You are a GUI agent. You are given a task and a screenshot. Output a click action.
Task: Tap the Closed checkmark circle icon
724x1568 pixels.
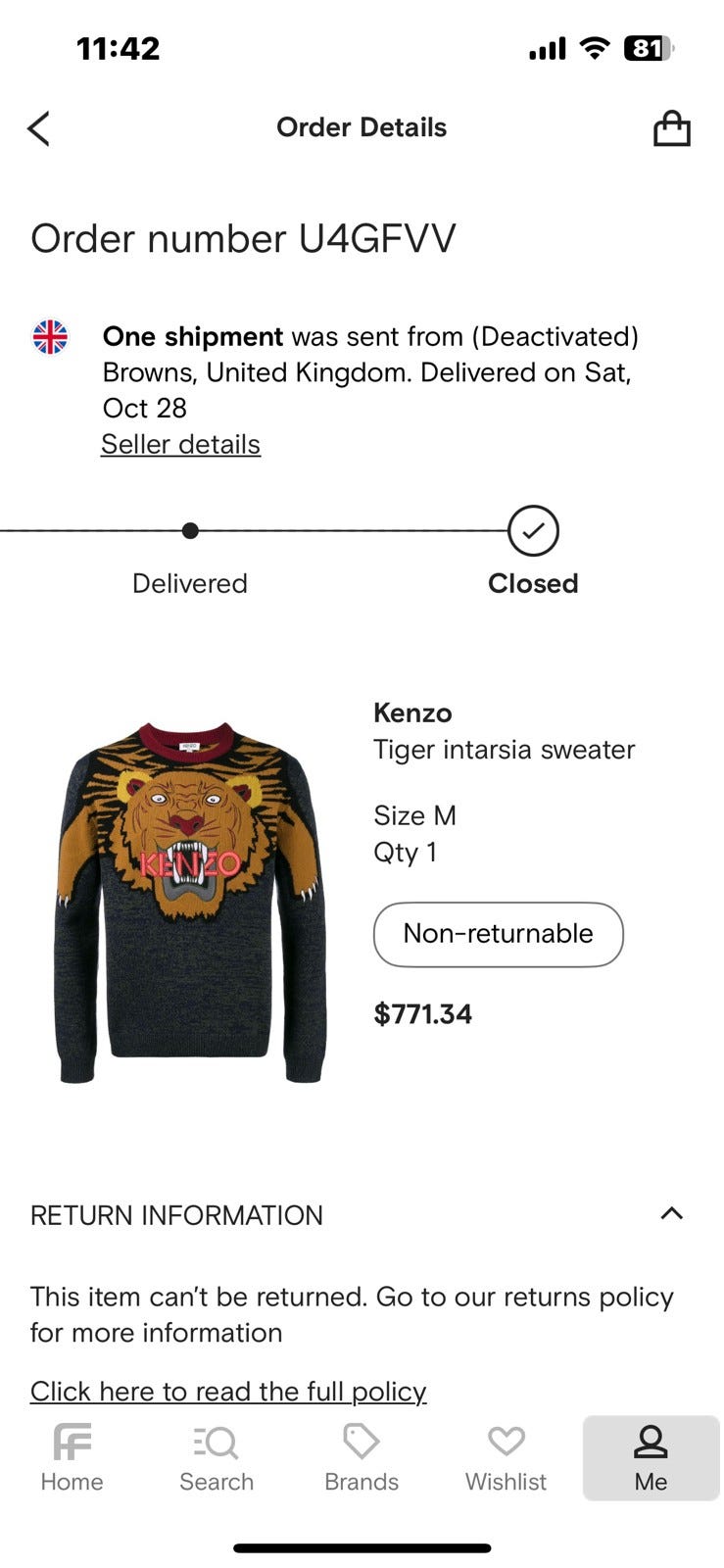(x=533, y=531)
